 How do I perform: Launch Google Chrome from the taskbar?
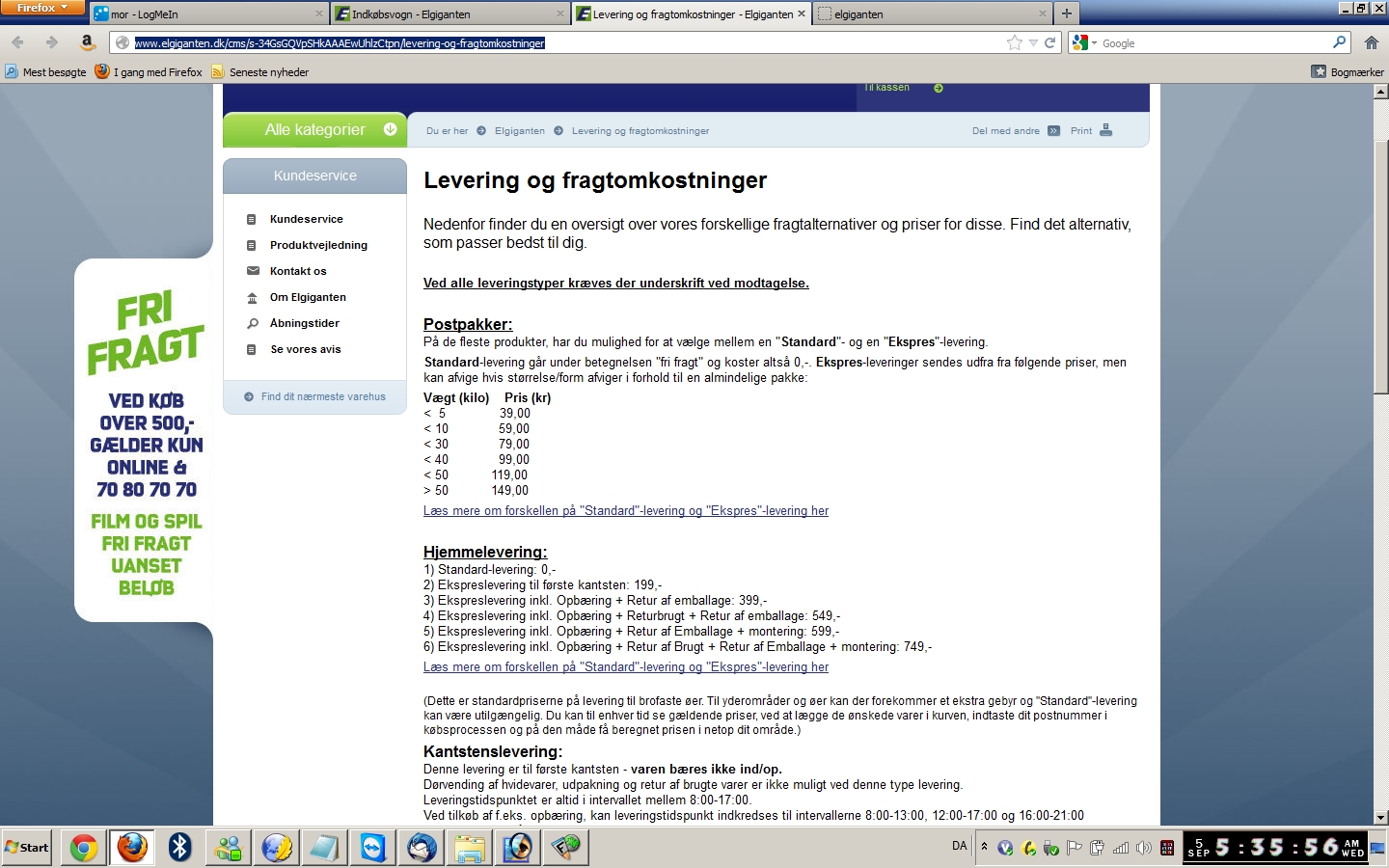[x=84, y=848]
